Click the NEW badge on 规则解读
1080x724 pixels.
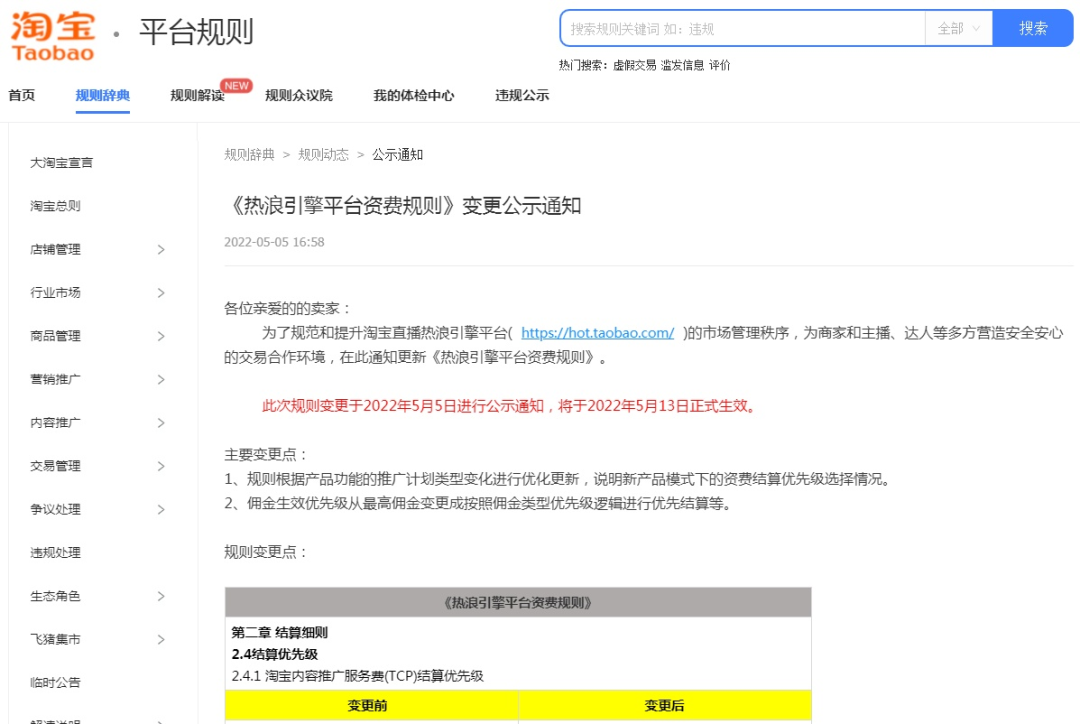pyautogui.click(x=236, y=85)
